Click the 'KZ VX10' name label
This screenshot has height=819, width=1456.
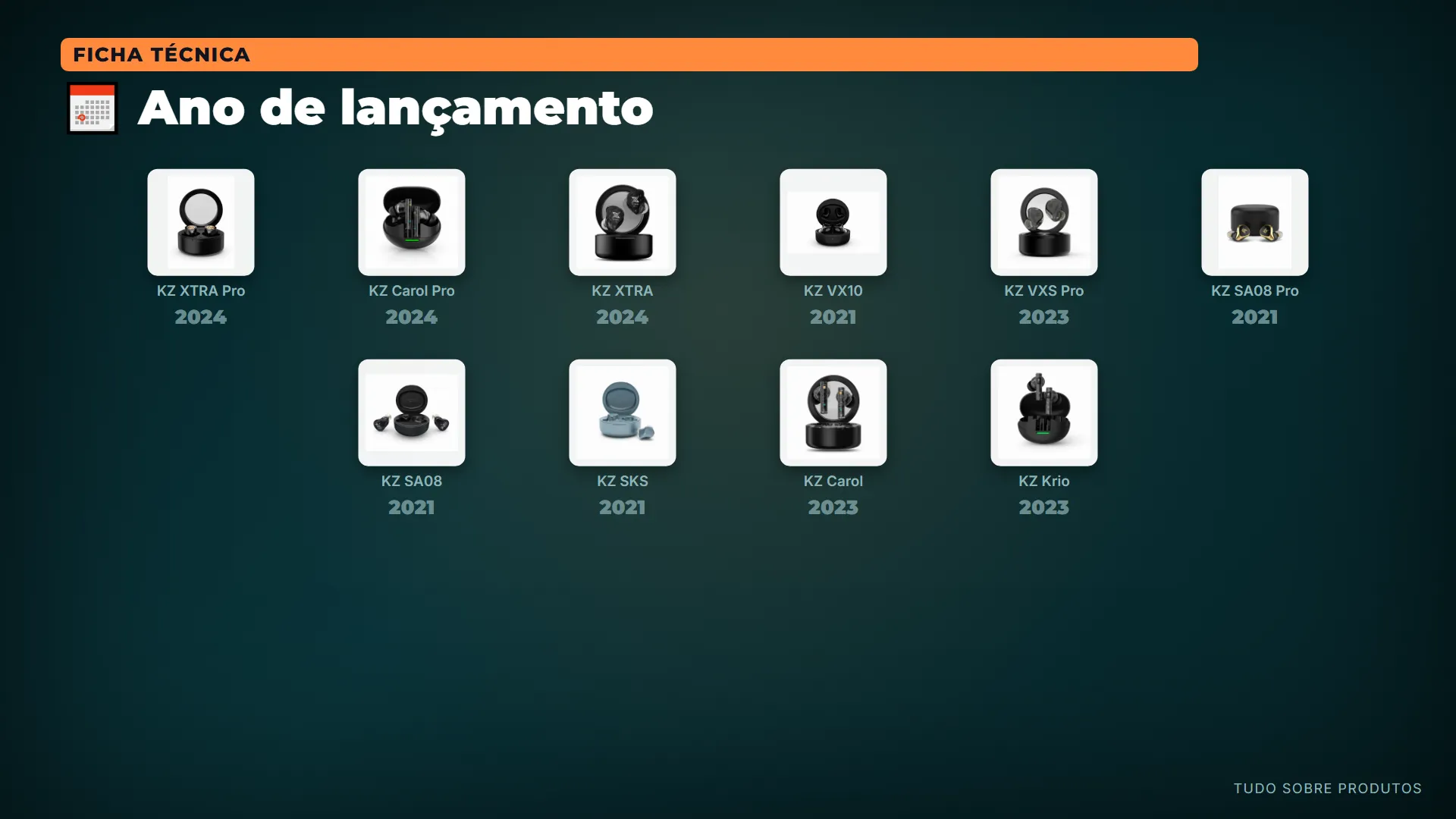coord(833,290)
